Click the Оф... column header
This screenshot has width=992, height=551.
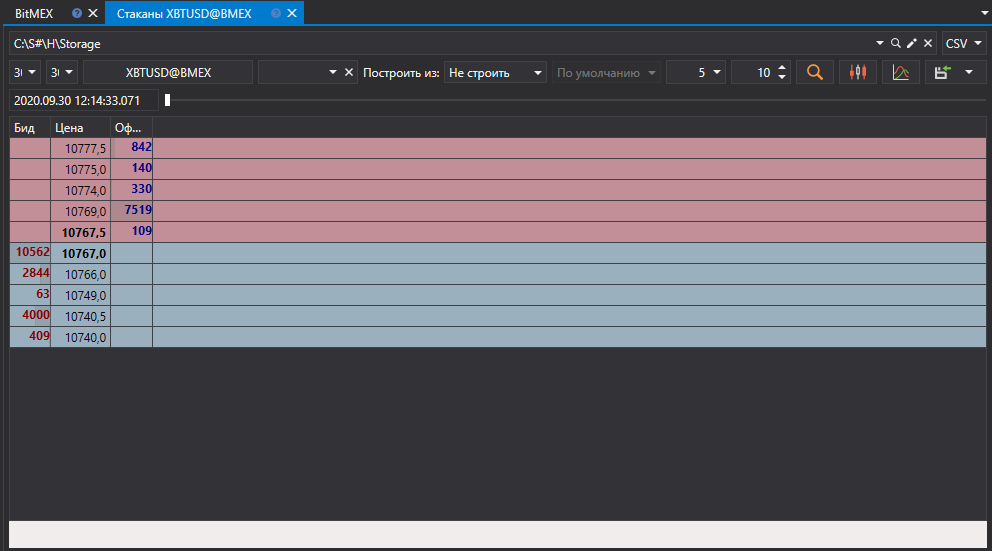(131, 128)
